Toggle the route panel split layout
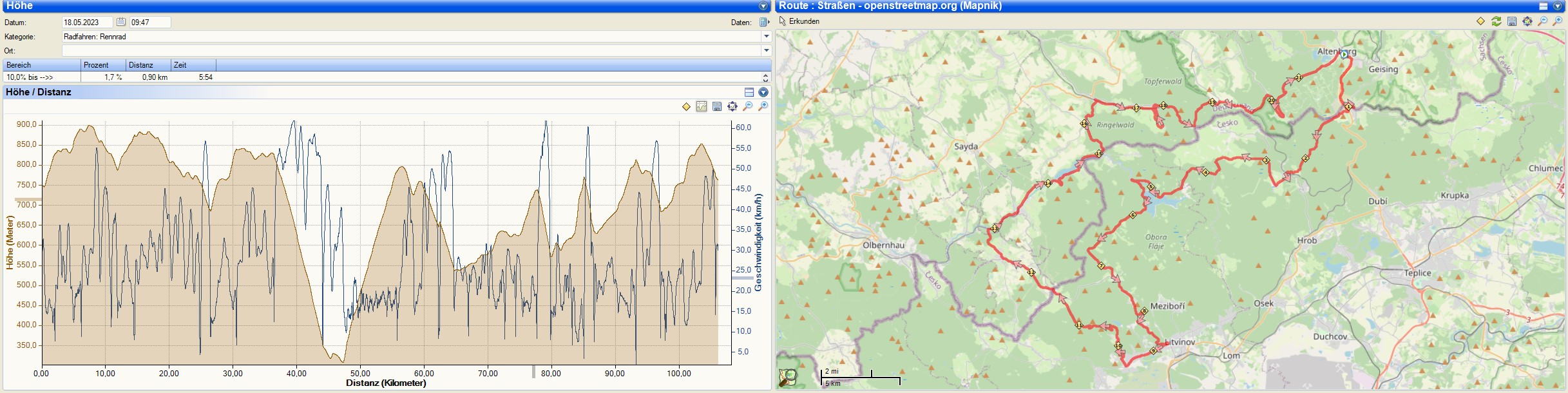This screenshot has width=1568, height=393. 1544,6
